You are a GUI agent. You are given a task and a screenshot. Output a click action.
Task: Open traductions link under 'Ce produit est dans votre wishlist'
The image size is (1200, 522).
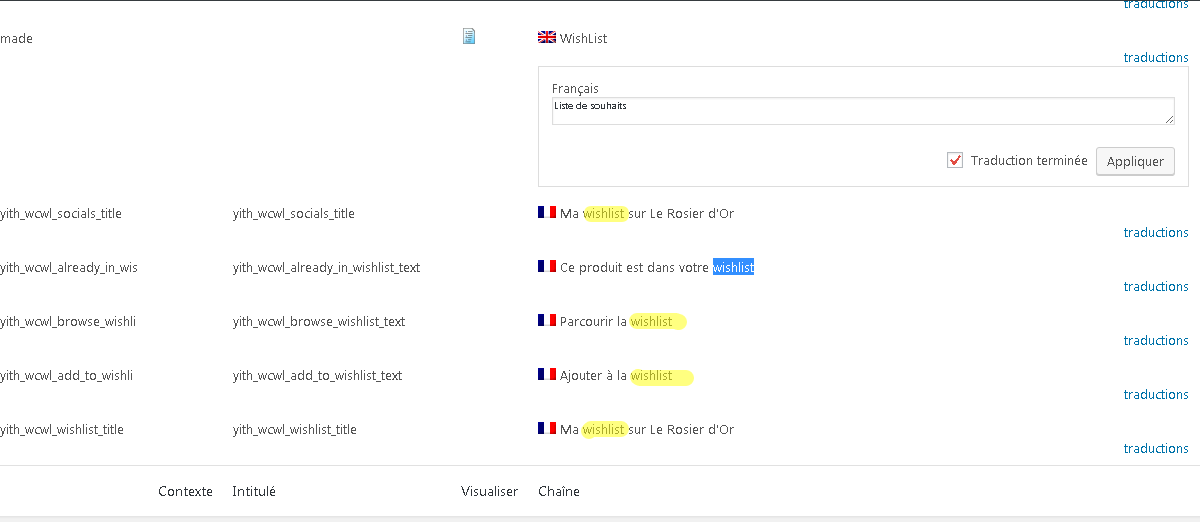[1156, 287]
